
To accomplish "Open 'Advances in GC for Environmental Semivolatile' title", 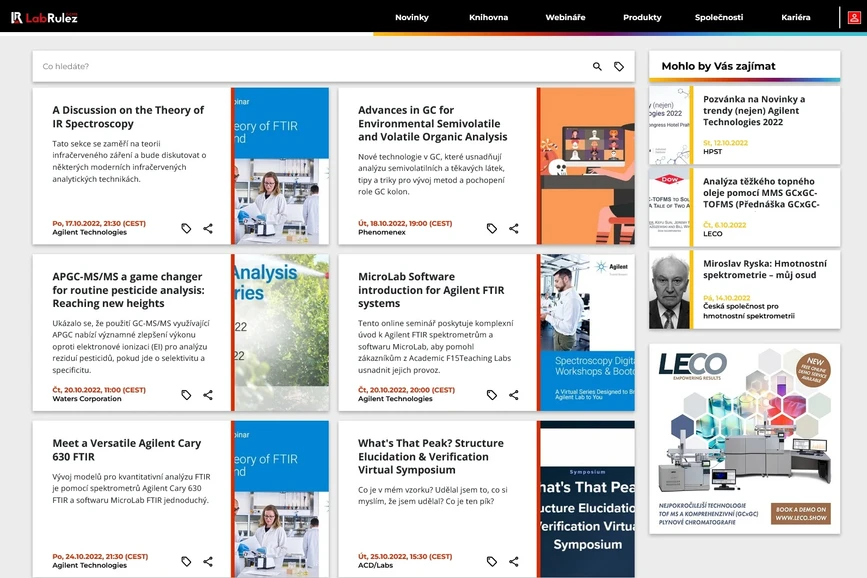I will point(432,123).
